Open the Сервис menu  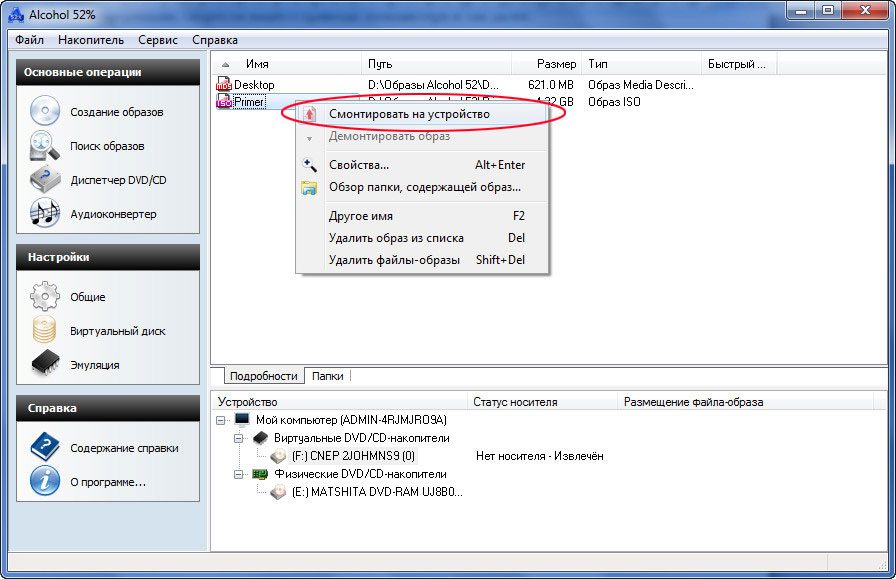pyautogui.click(x=158, y=40)
